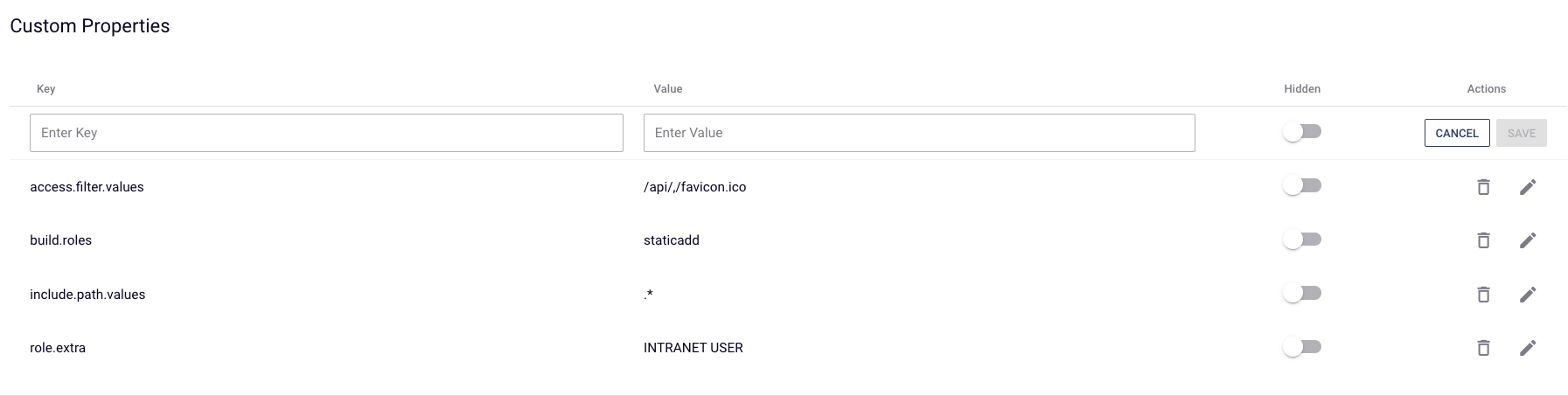Click the Value column header
This screenshot has width=1568, height=396.
point(668,89)
